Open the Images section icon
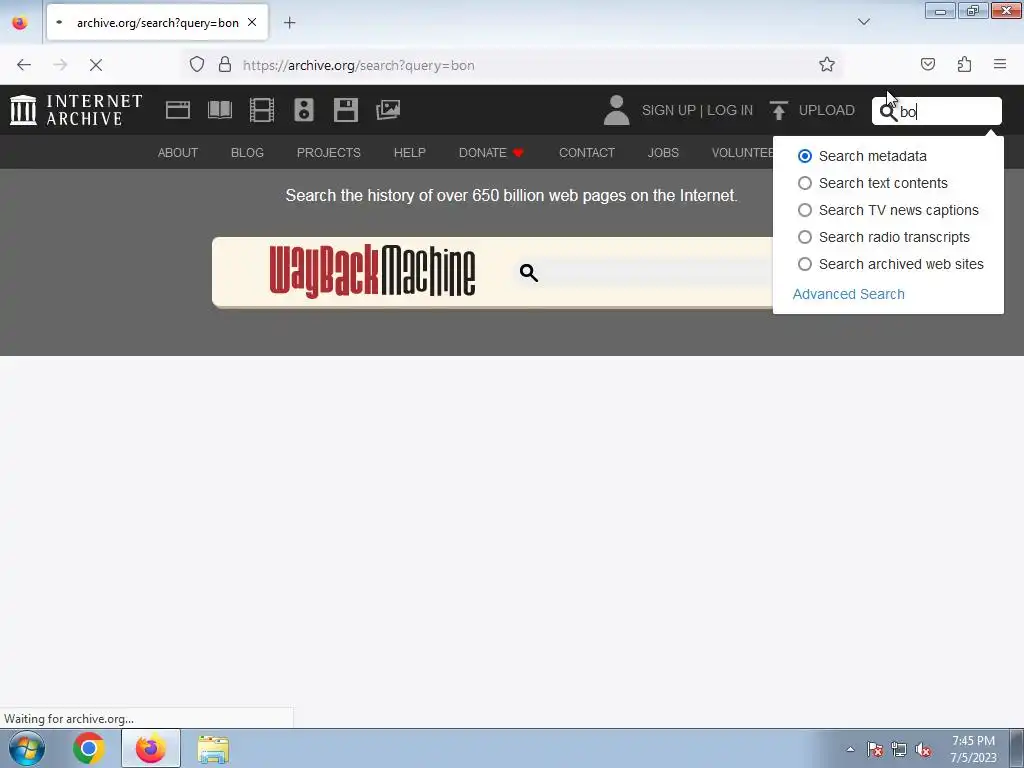The image size is (1024, 768). coord(388,110)
